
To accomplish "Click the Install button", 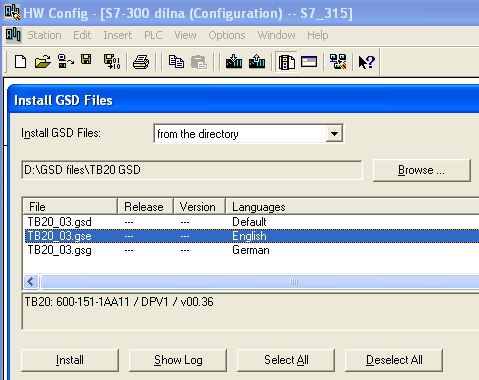I will point(70,360).
